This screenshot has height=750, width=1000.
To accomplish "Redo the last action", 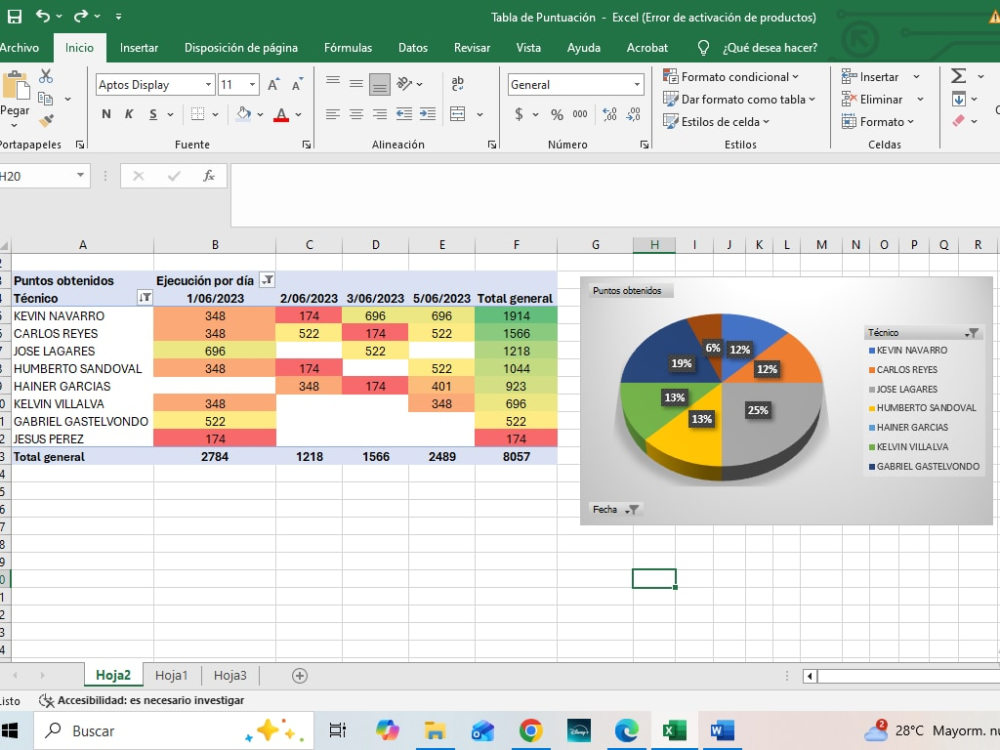I will click(x=81, y=16).
